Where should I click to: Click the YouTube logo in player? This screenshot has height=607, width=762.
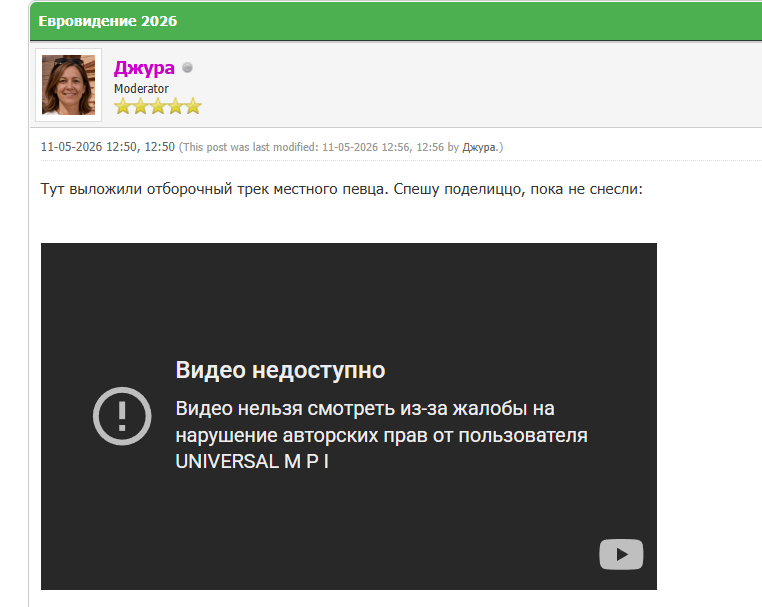[x=621, y=554]
